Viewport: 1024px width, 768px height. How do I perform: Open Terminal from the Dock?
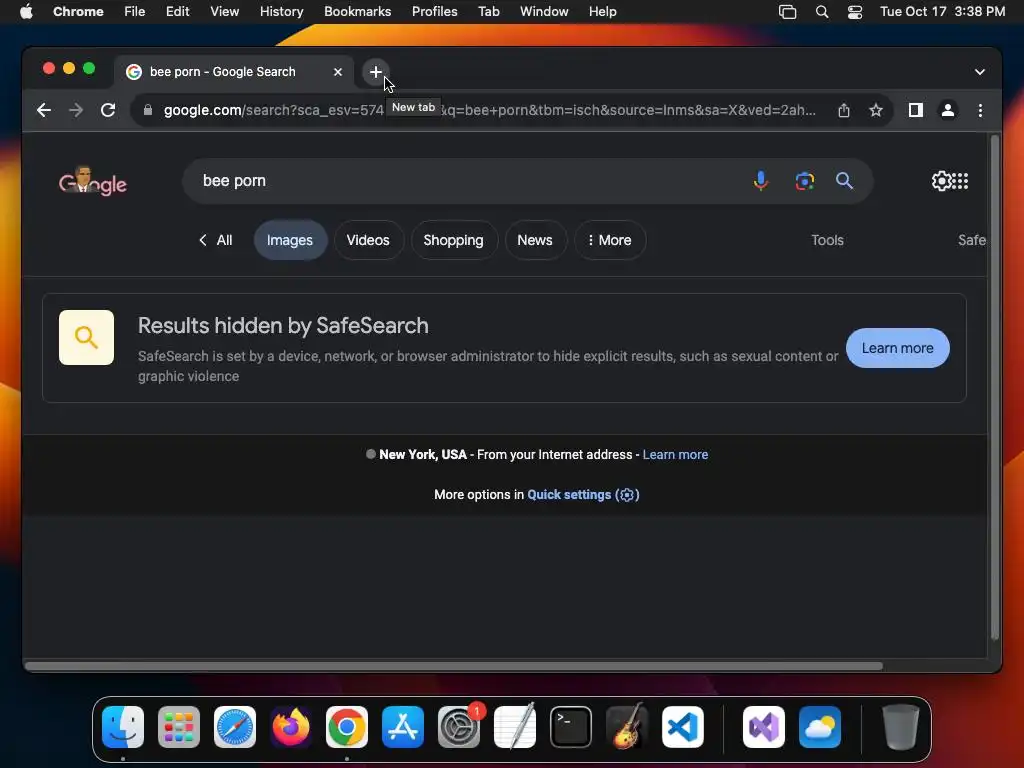click(571, 727)
